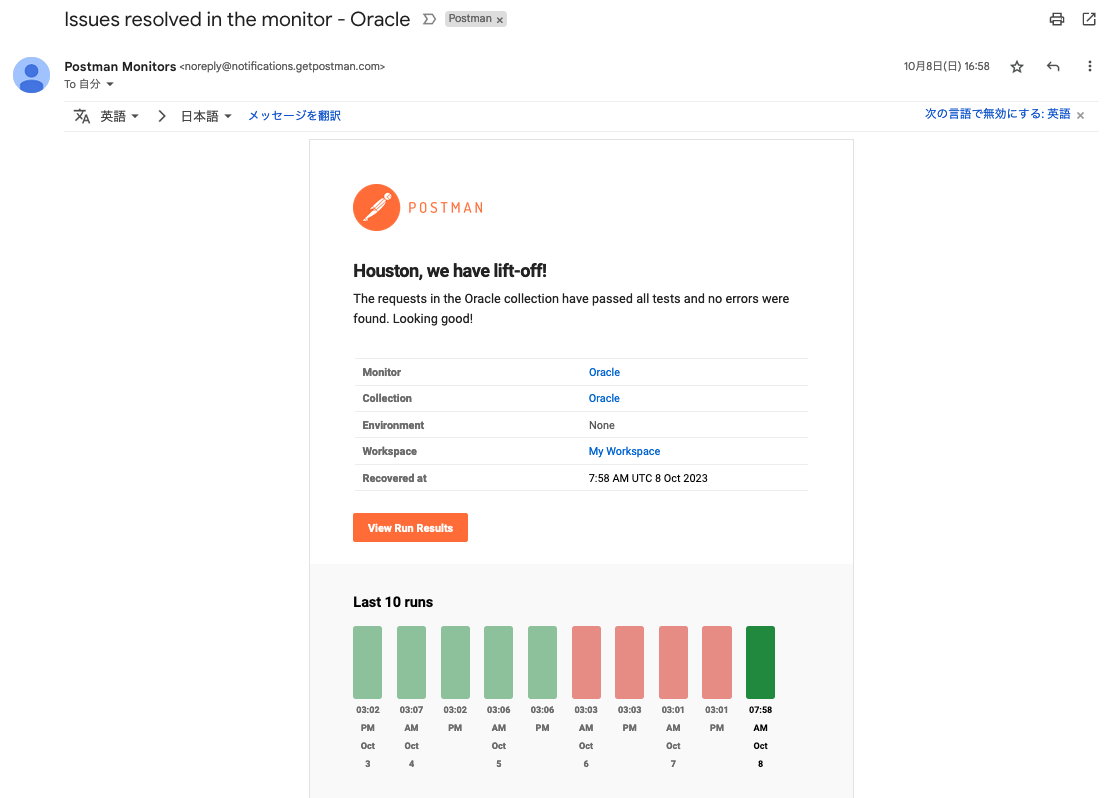Star this Postman Monitors email
The image size is (1111, 798).
pyautogui.click(x=1017, y=67)
